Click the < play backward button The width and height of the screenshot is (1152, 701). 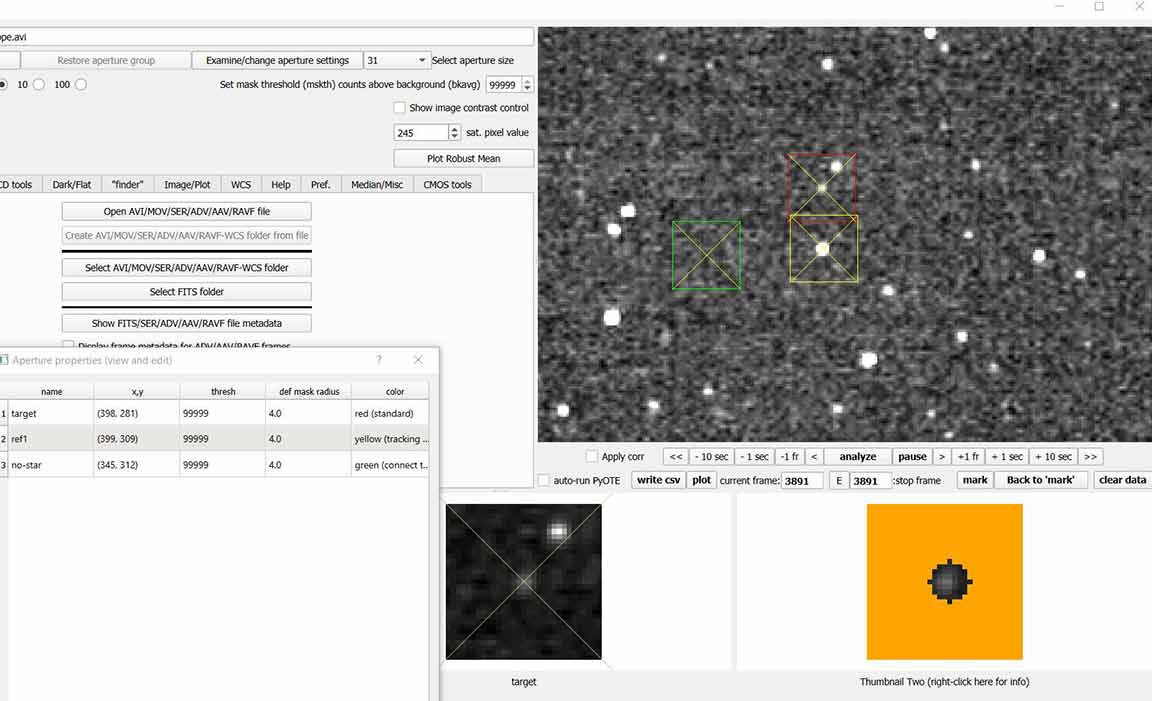[x=814, y=456]
